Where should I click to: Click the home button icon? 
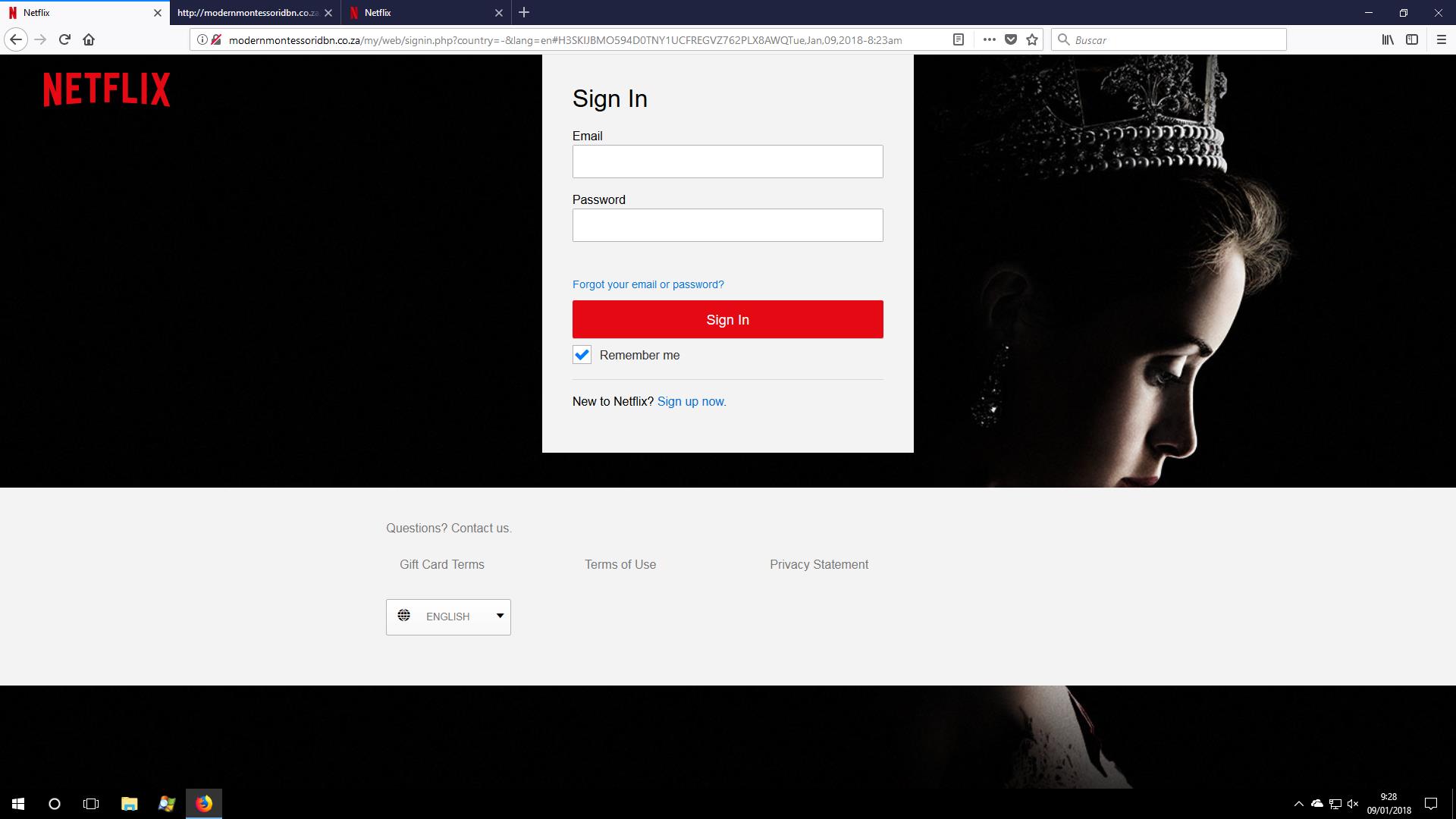88,39
